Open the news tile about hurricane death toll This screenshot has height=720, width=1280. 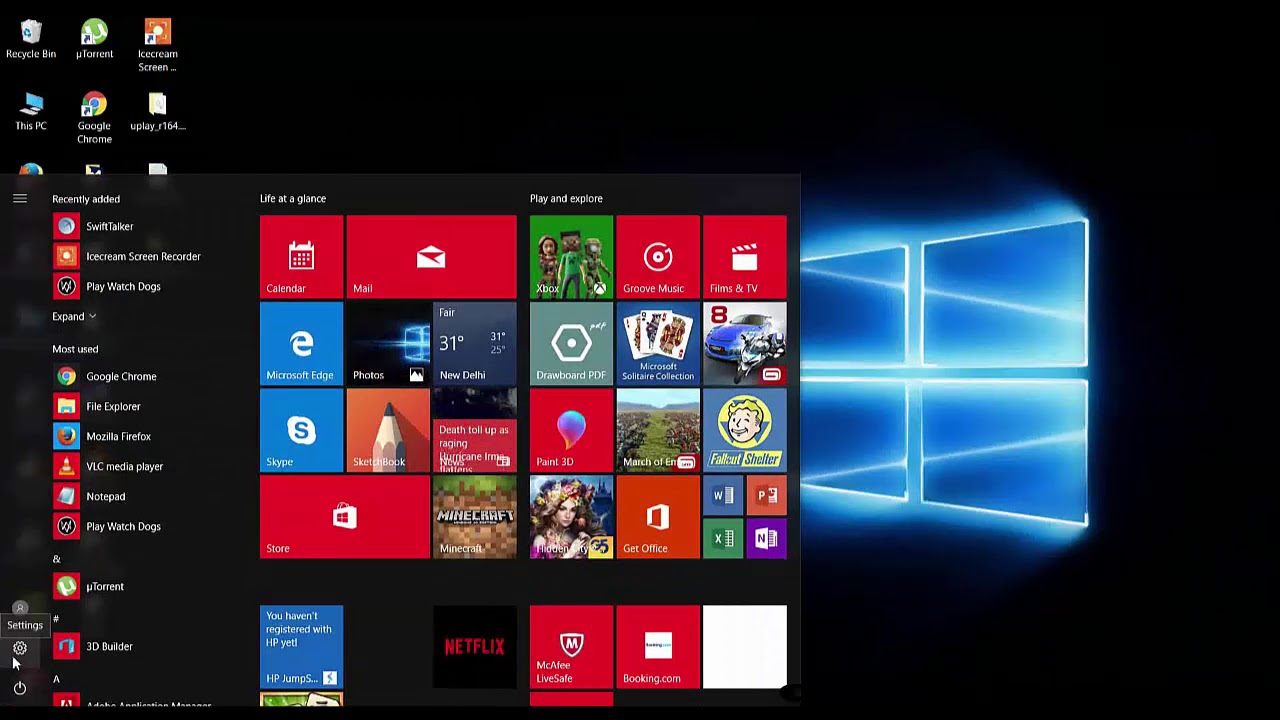click(x=474, y=430)
